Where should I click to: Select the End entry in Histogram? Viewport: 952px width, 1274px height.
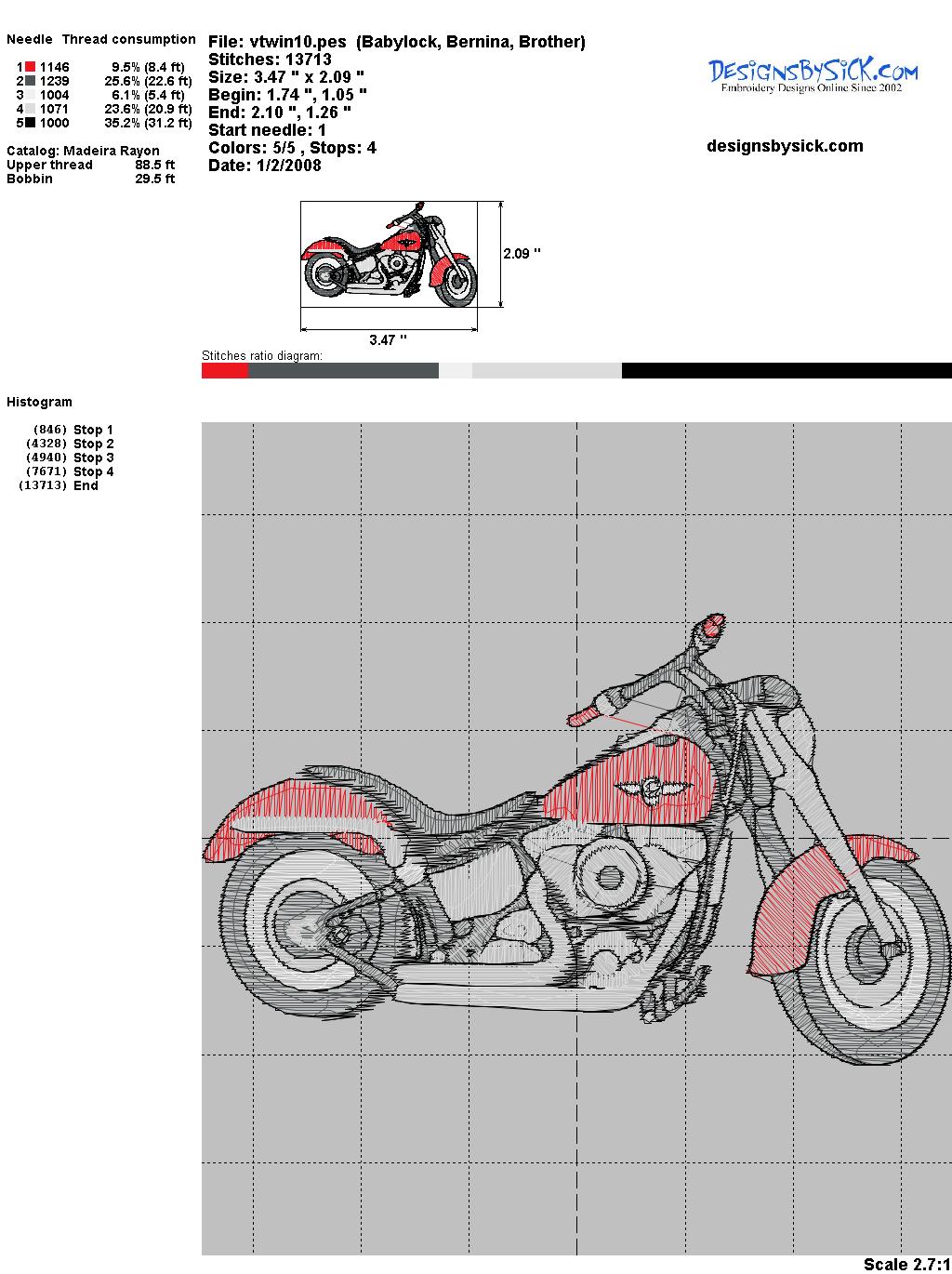(x=86, y=485)
